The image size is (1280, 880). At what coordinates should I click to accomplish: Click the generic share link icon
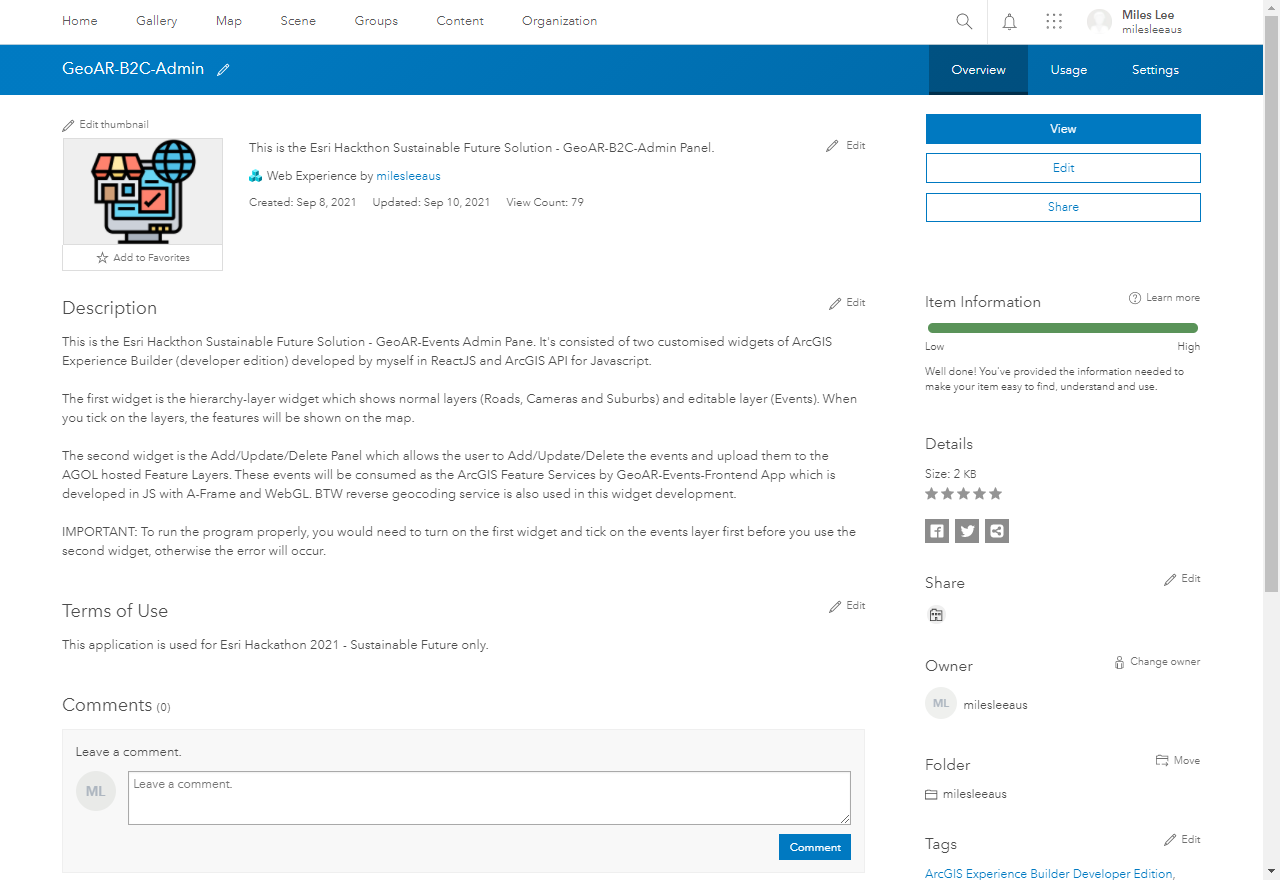coord(997,531)
